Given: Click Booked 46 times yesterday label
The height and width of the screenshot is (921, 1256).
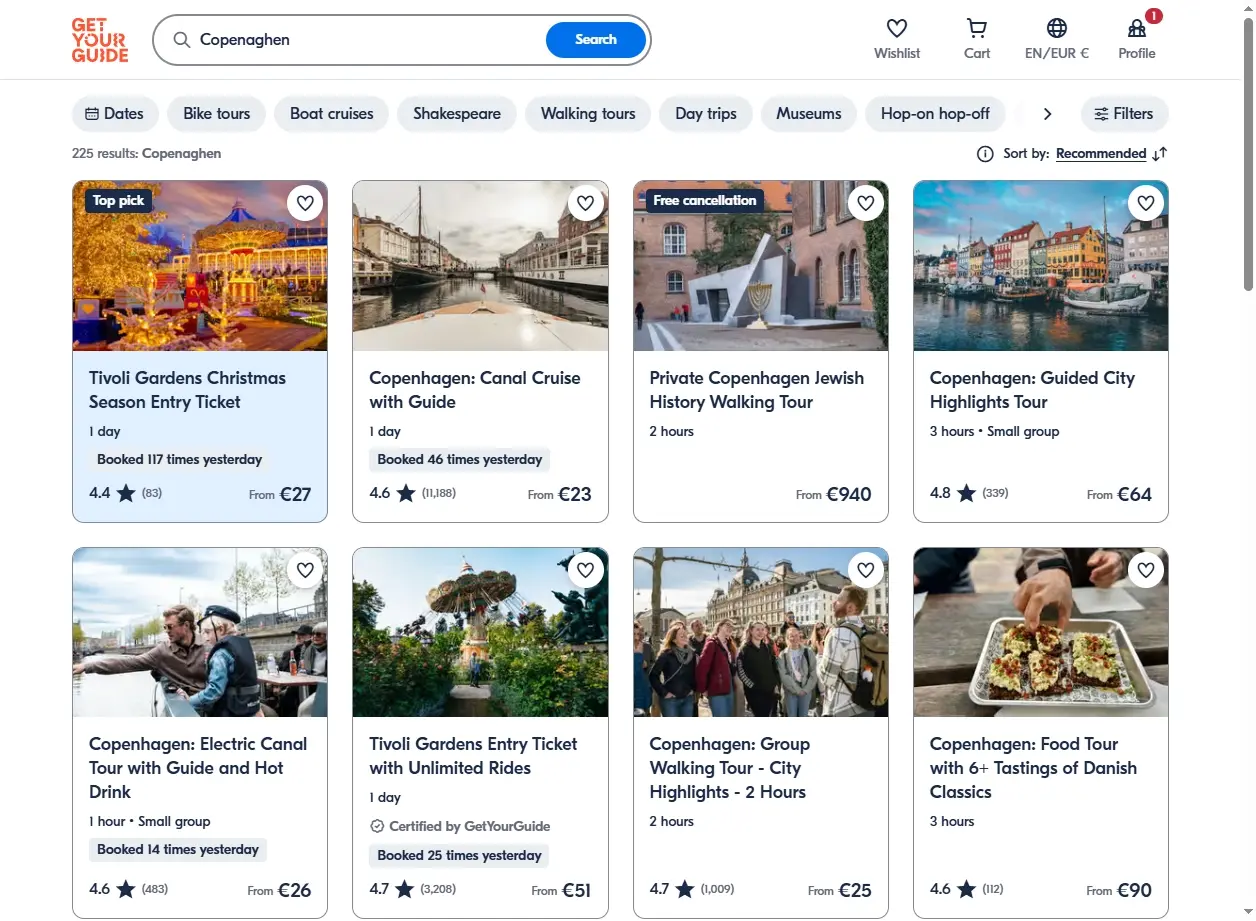Looking at the screenshot, I should tap(460, 460).
